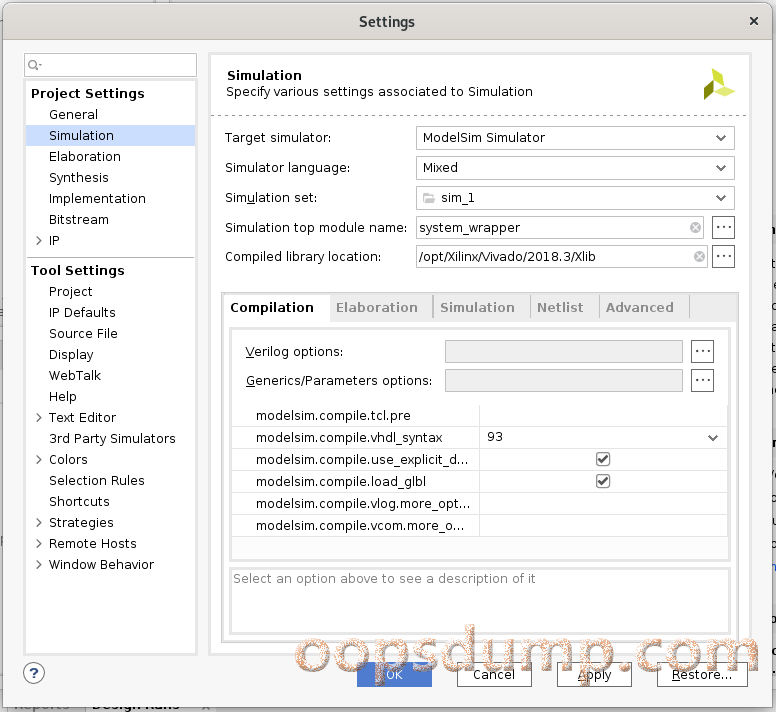Click the Apply button
The width and height of the screenshot is (776, 712).
pos(594,675)
